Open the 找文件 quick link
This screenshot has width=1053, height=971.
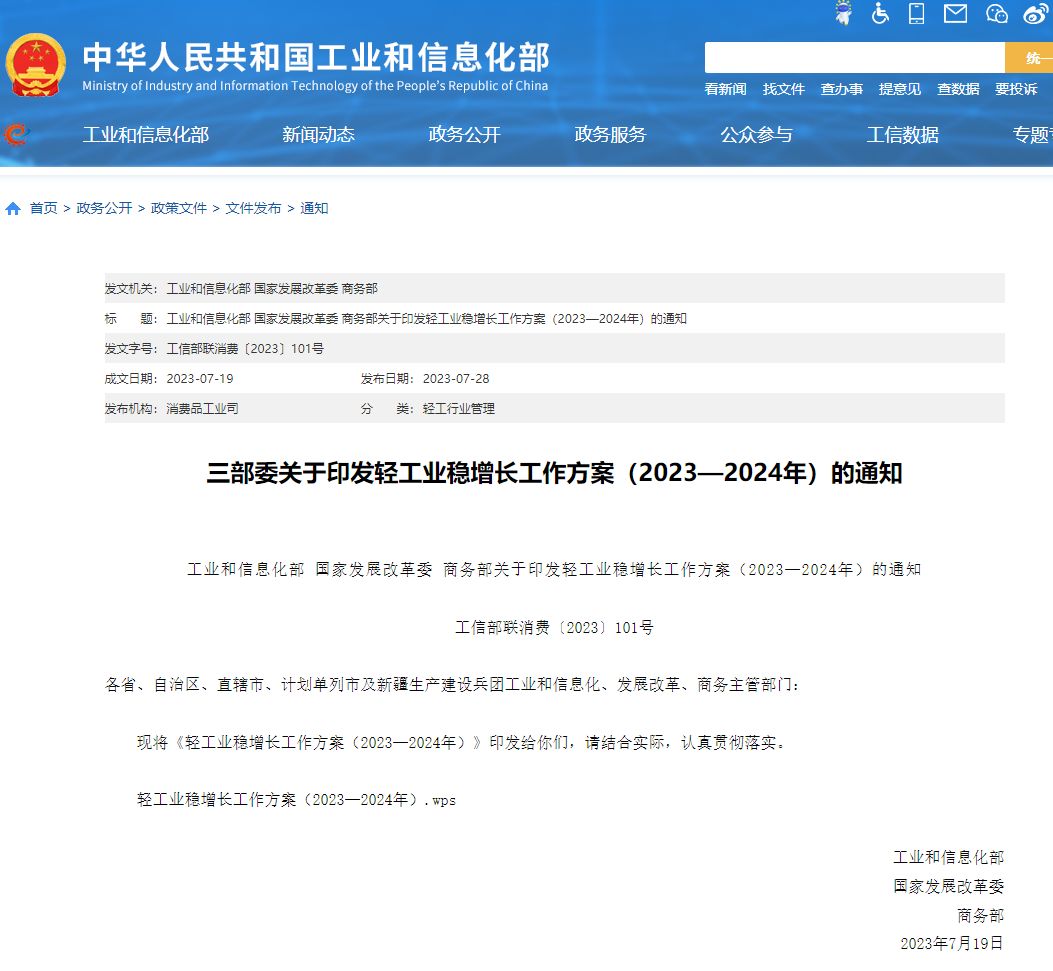tap(784, 89)
